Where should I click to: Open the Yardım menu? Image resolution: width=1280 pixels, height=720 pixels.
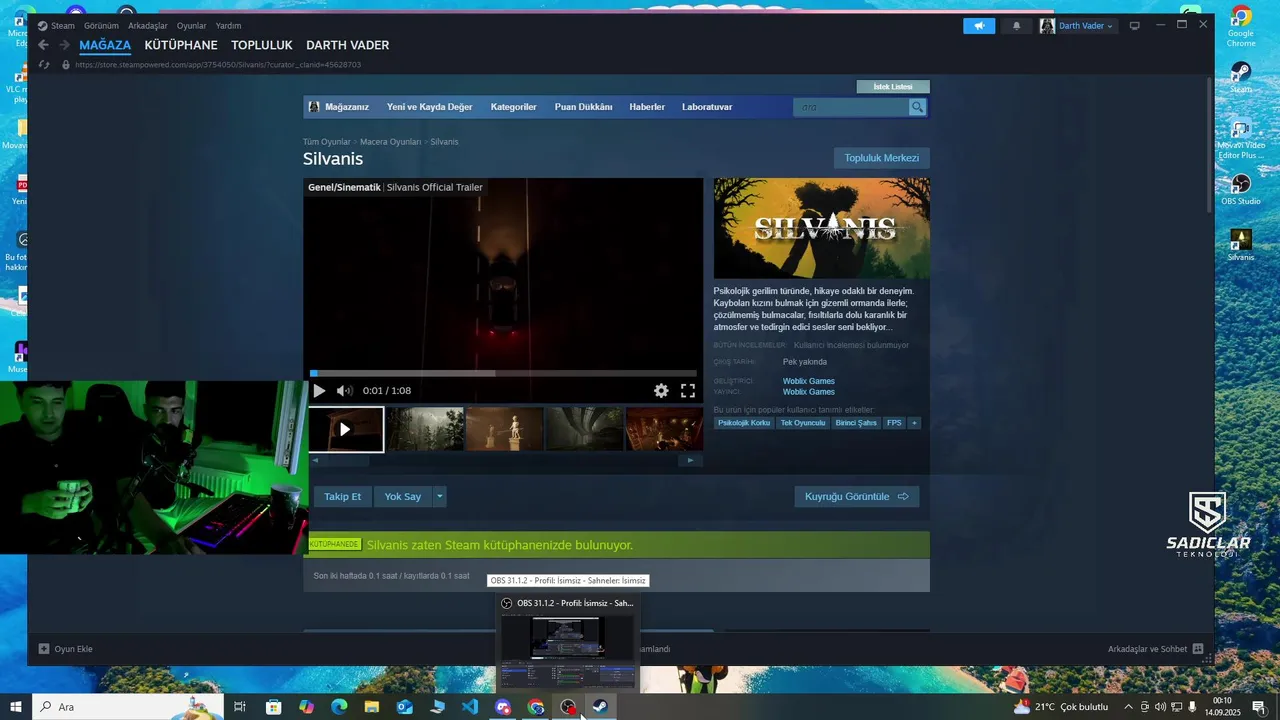(x=228, y=26)
